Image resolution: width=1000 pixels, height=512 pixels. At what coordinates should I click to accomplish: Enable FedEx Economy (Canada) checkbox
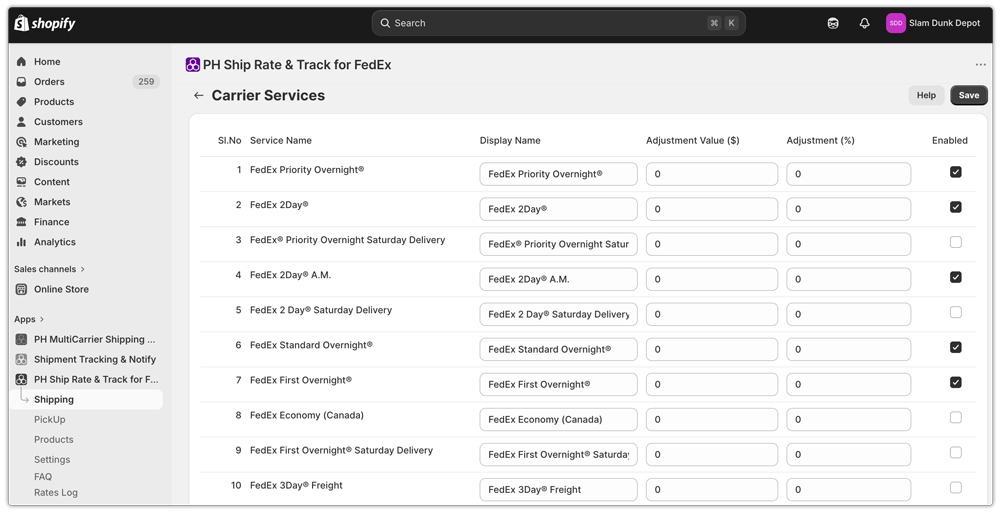955,418
